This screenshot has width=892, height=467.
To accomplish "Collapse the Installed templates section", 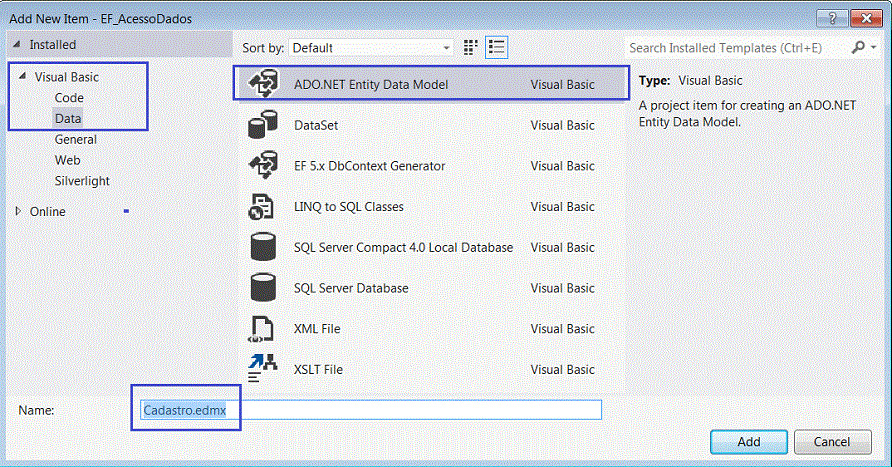I will [x=16, y=44].
